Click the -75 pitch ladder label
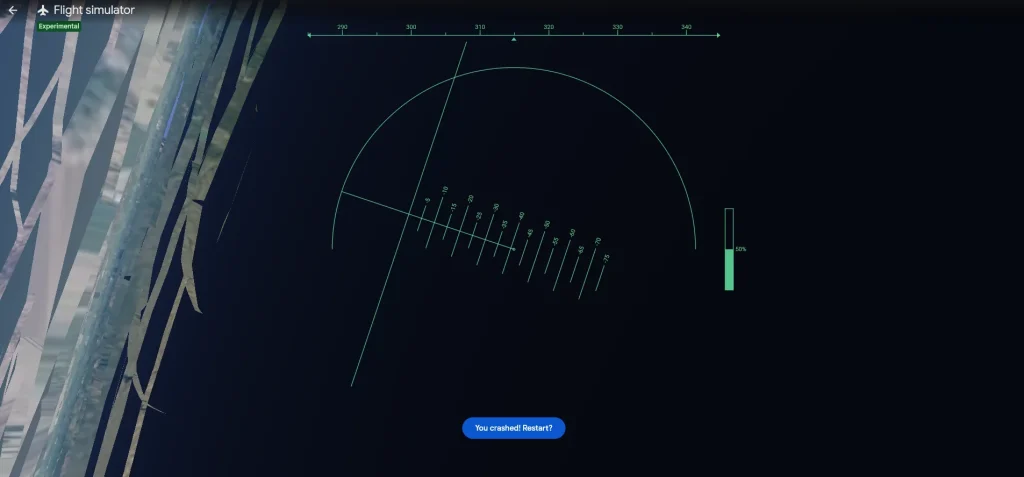The width and height of the screenshot is (1024, 477). point(606,258)
